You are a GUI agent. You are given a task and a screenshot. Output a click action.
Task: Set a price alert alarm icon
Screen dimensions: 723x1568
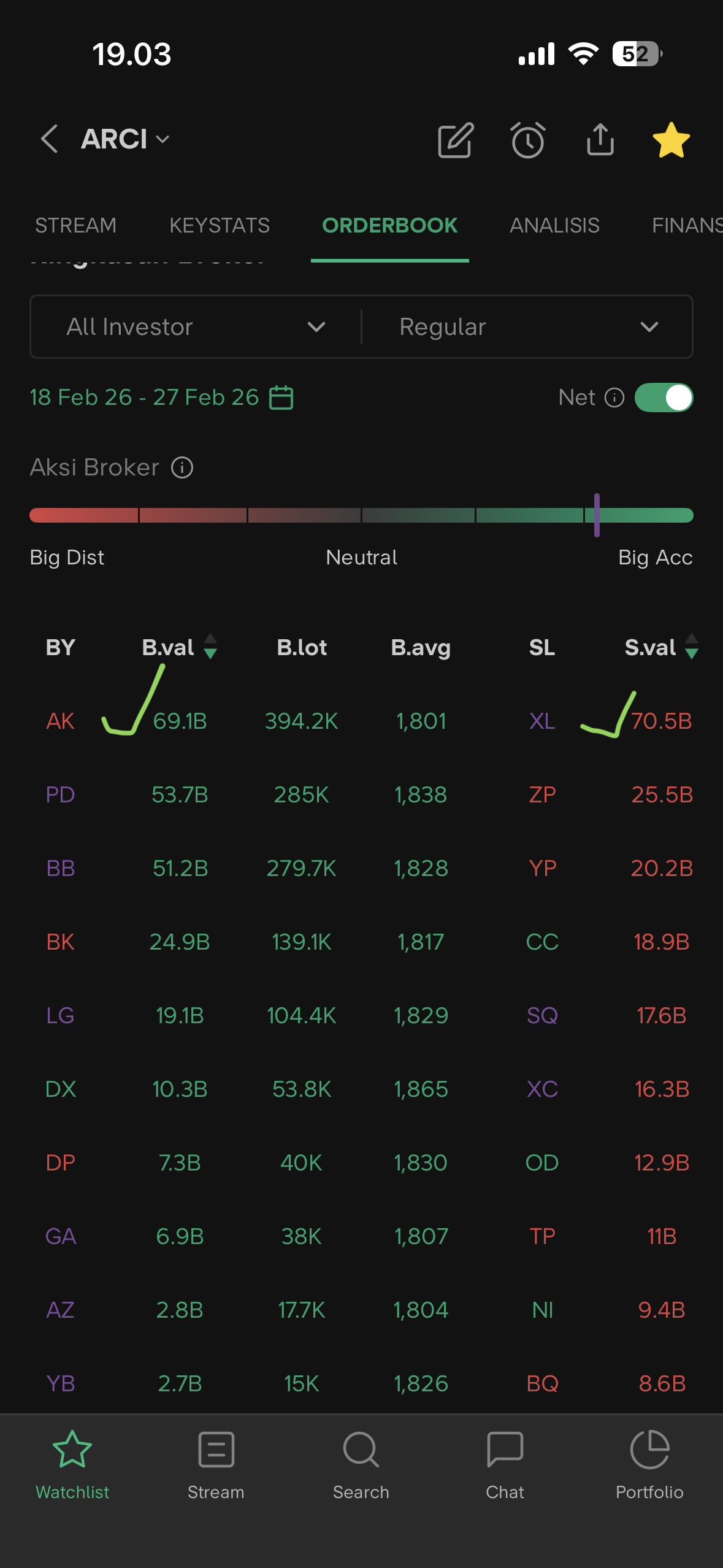[527, 140]
